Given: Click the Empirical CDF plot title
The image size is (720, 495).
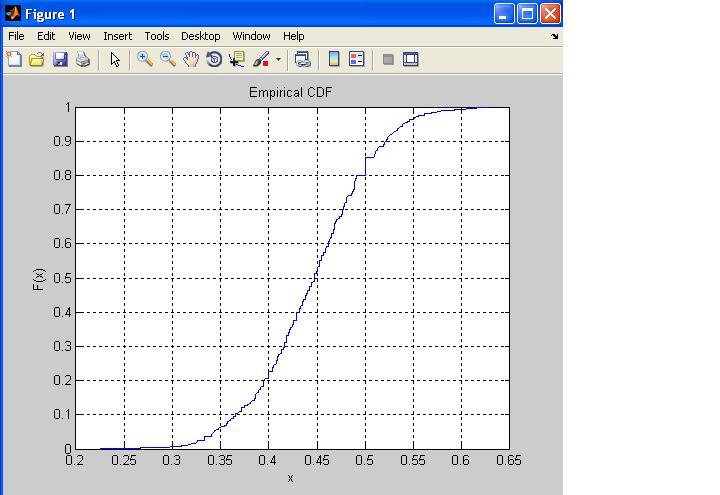Looking at the screenshot, I should (x=290, y=92).
